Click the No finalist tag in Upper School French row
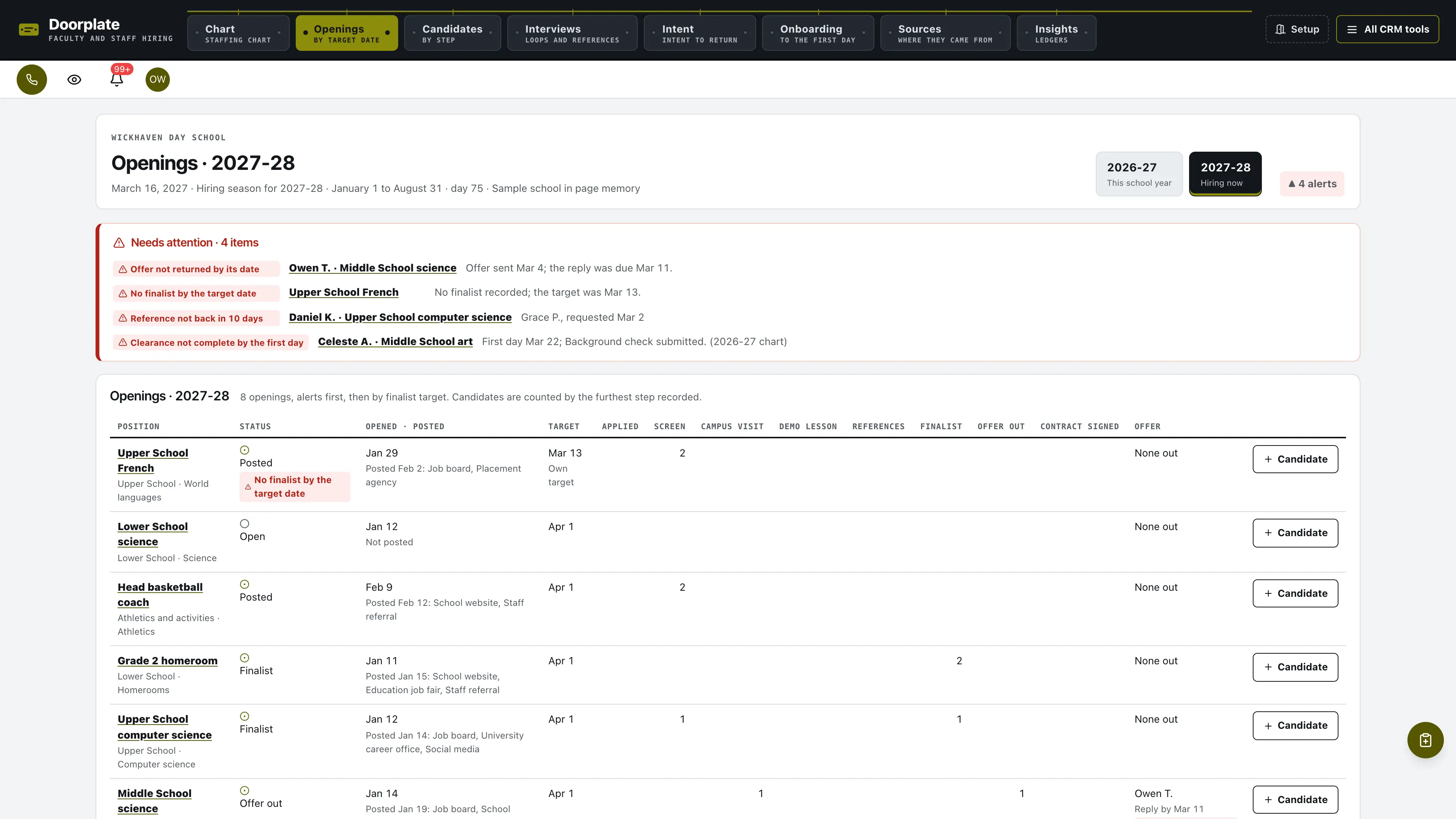 pyautogui.click(x=295, y=486)
